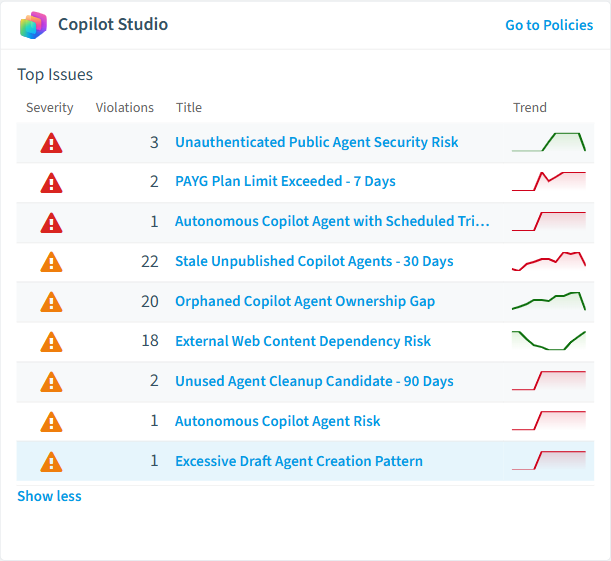Click trend sparkline for External Web Content row
Image resolution: width=611 pixels, height=561 pixels.
click(549, 341)
